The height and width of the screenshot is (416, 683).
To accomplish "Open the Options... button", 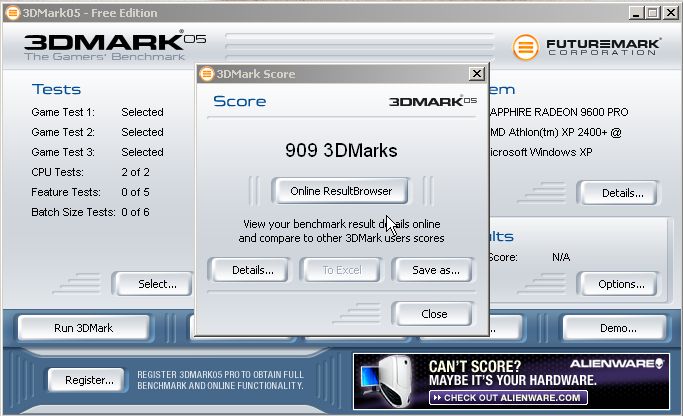I will point(618,284).
